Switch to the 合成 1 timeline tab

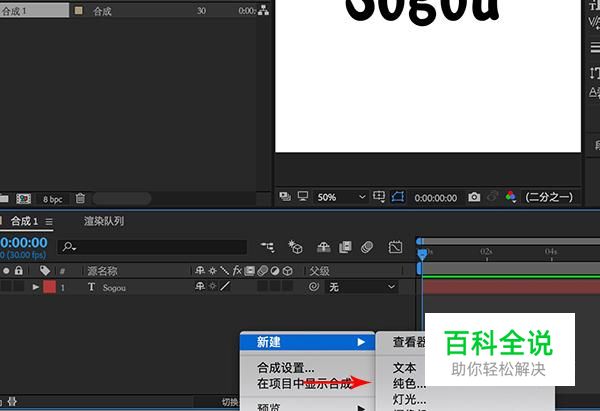coord(24,221)
